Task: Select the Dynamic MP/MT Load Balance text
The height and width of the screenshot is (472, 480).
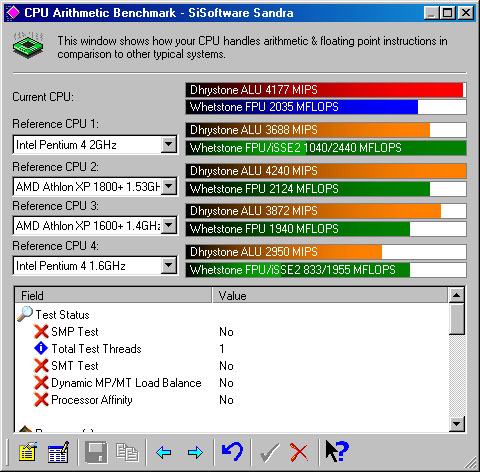Action: click(x=126, y=383)
